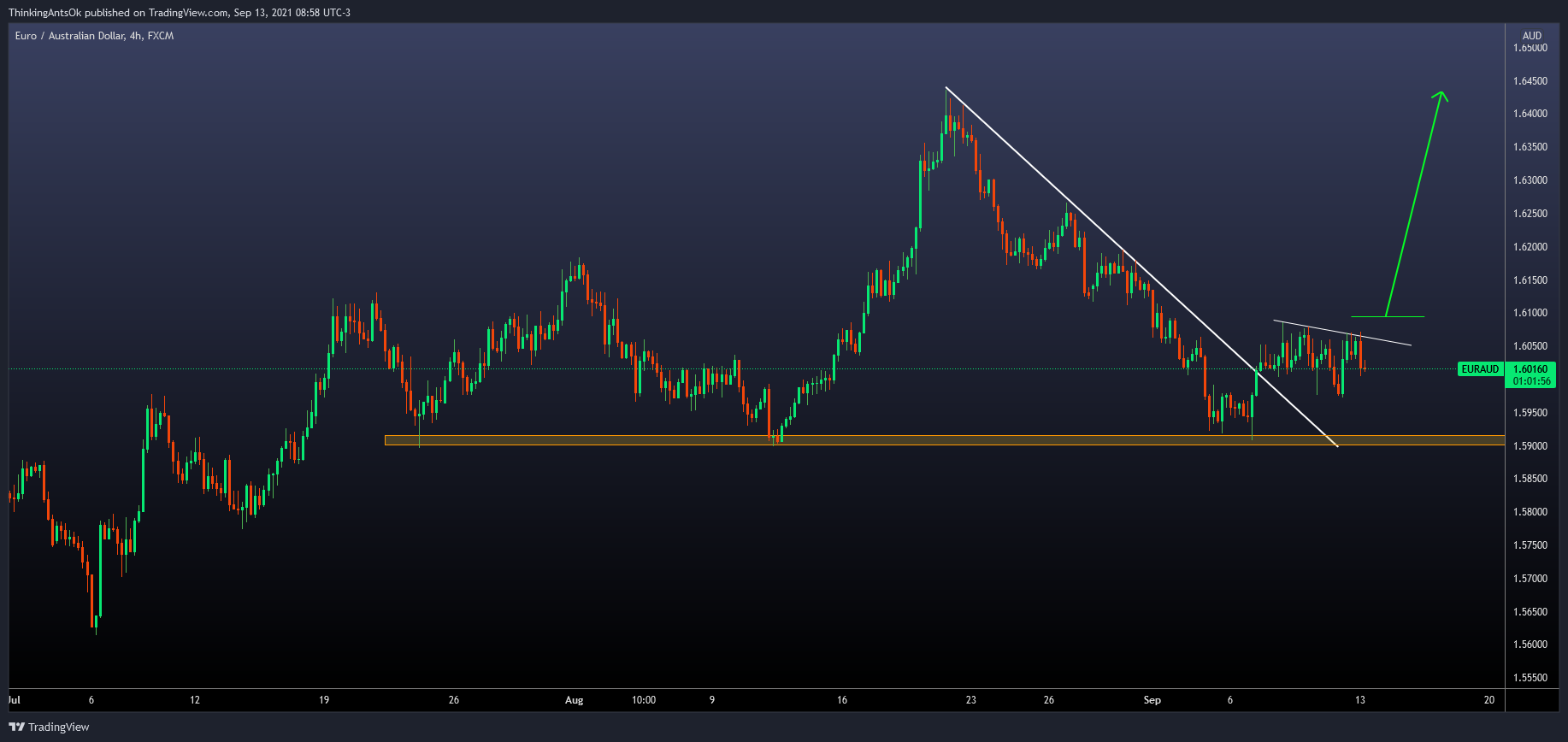Viewport: 1568px width, 742px height.
Task: Select the long white descending trendline
Action: tap(1141, 266)
